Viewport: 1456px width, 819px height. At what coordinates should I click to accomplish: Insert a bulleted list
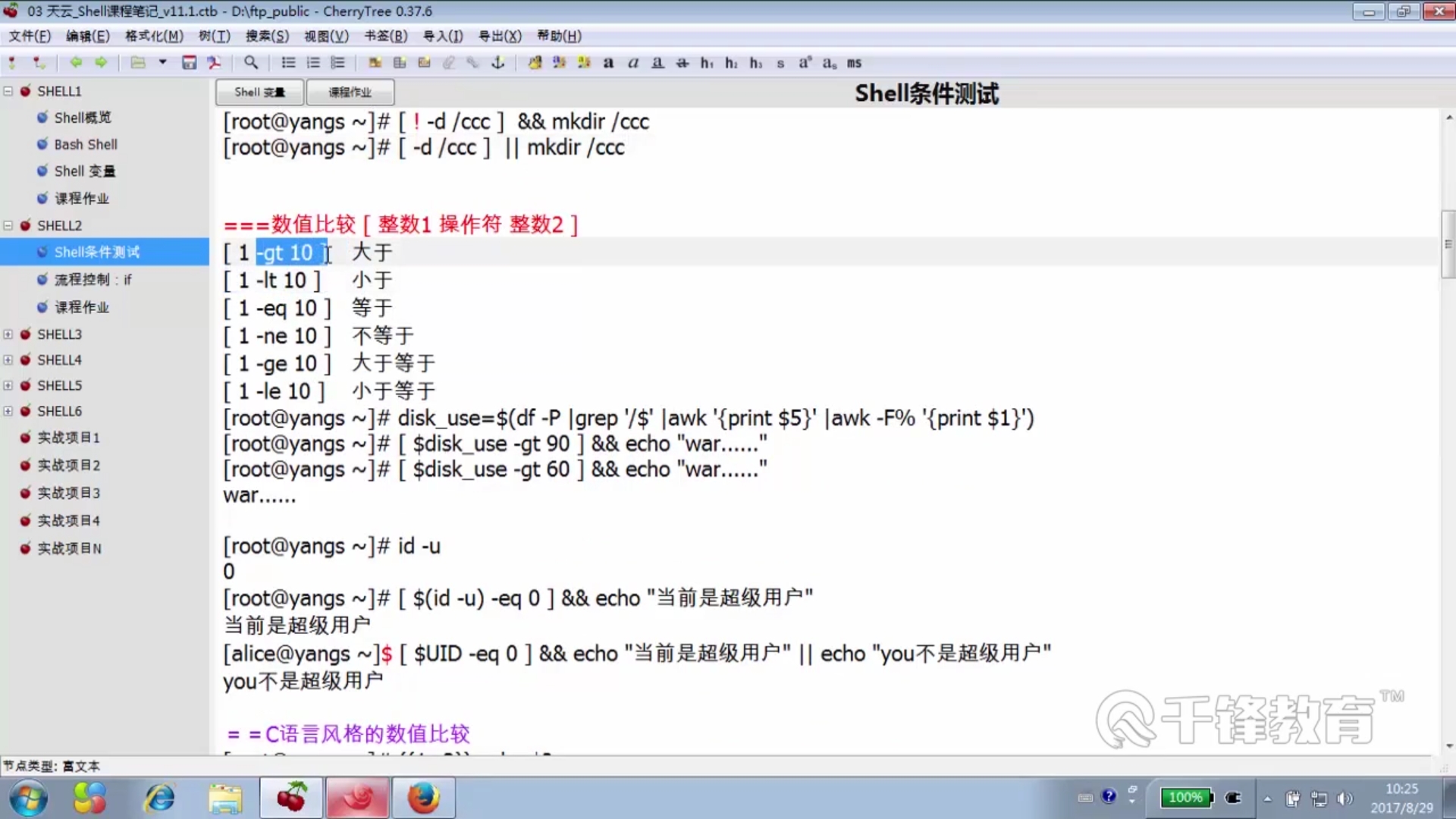[288, 63]
